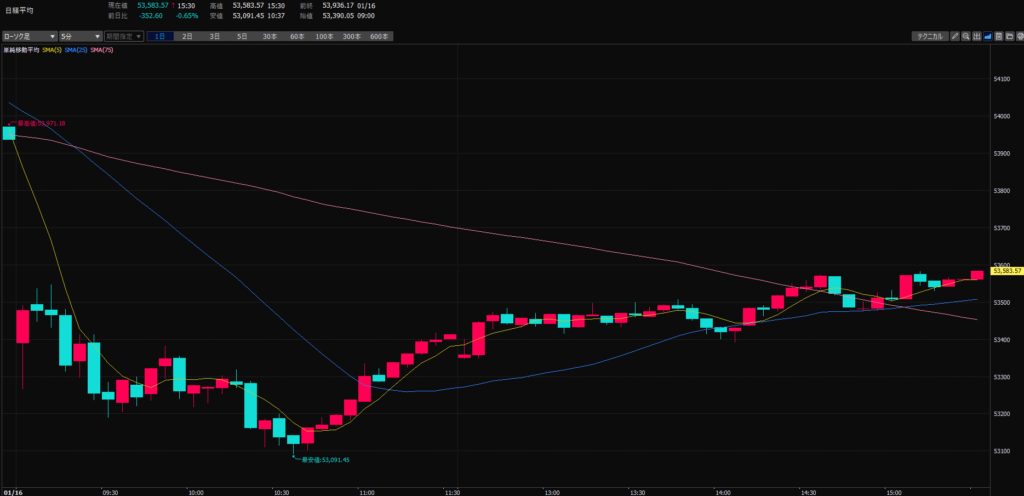Toggle the blue area chart icon

tap(987, 36)
